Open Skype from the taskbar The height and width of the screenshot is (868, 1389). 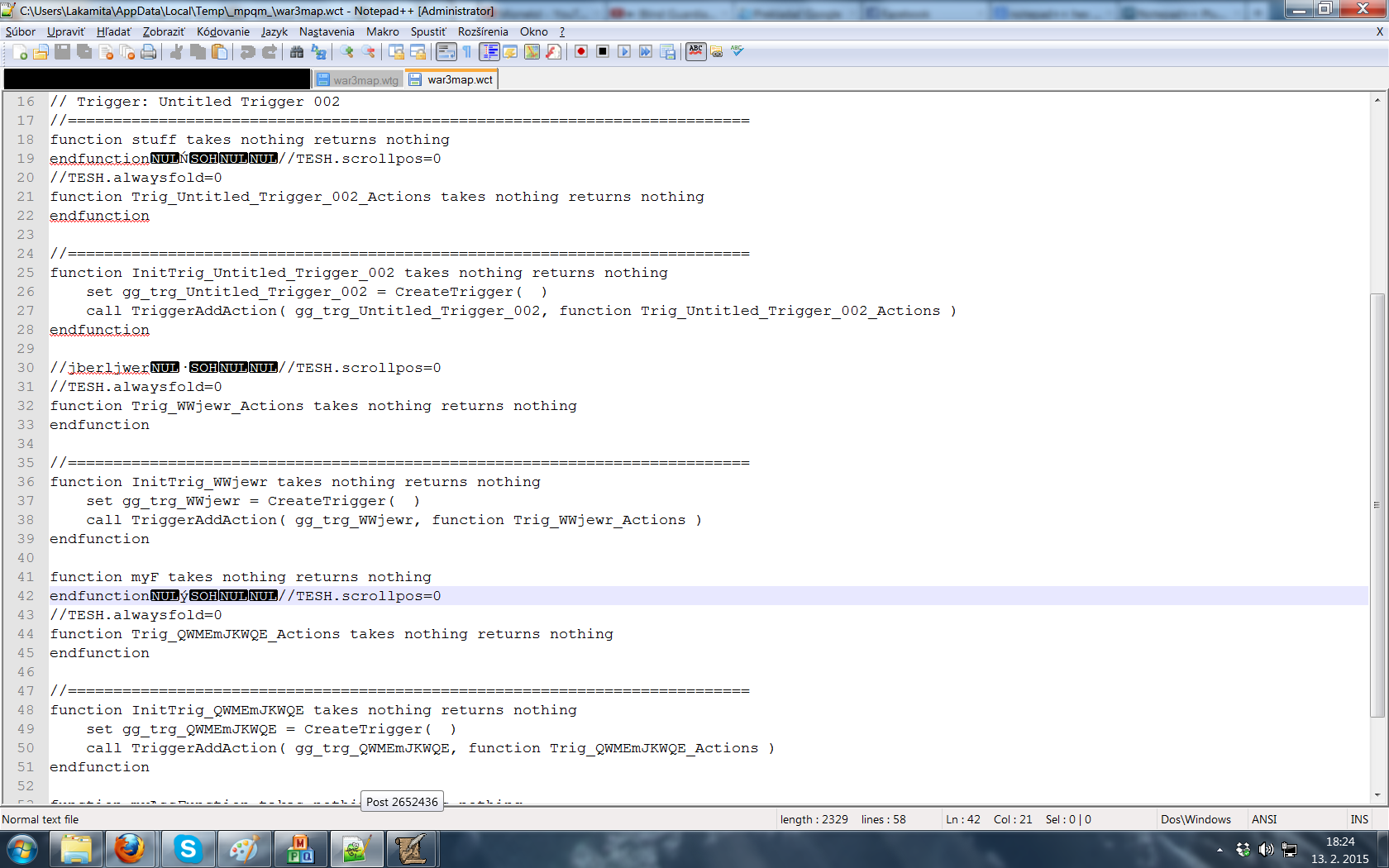[x=188, y=849]
